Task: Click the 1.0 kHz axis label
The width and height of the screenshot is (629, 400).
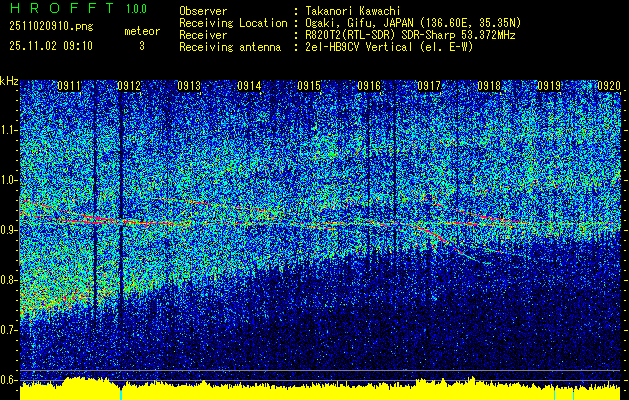Action: (x=8, y=181)
